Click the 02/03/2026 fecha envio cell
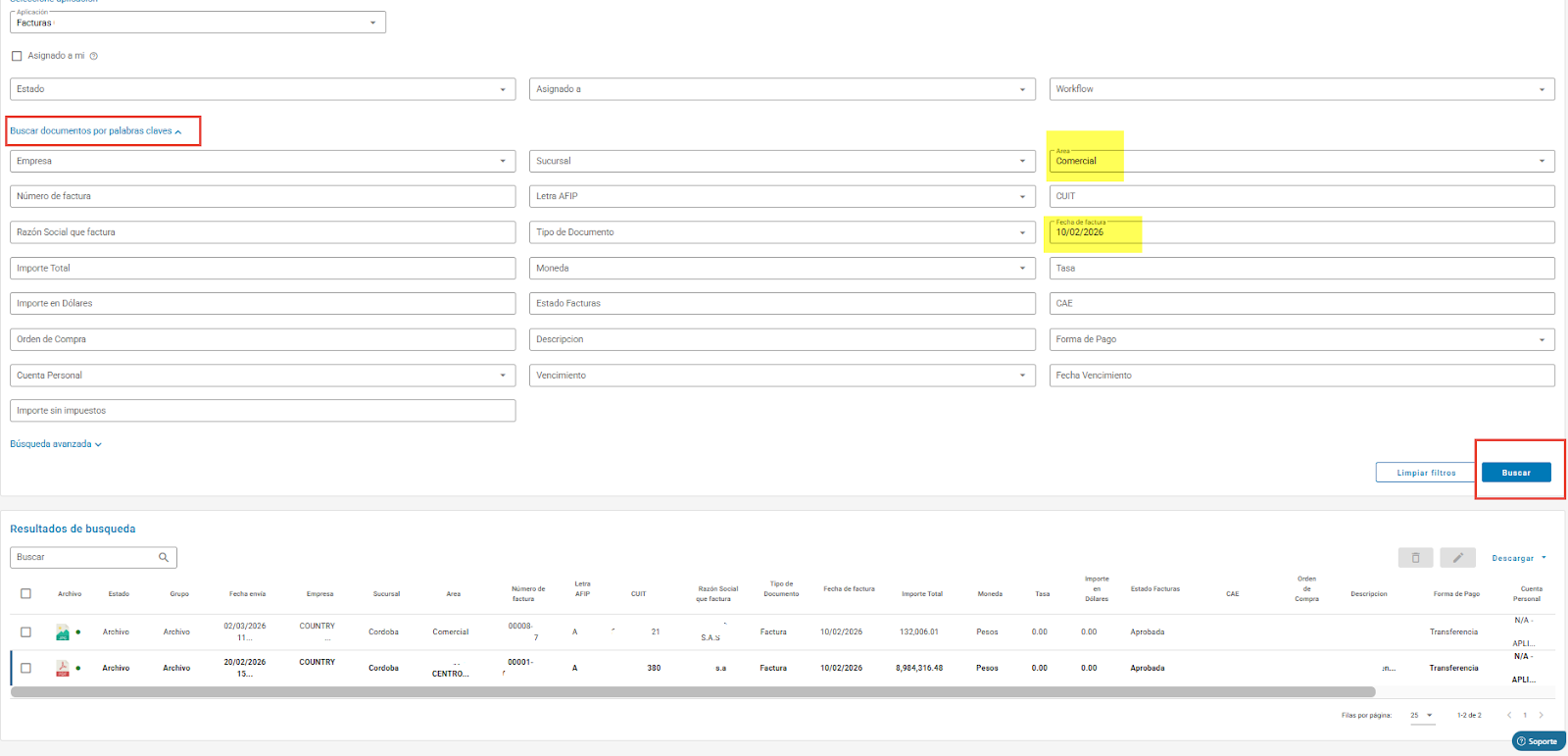 pyautogui.click(x=244, y=631)
